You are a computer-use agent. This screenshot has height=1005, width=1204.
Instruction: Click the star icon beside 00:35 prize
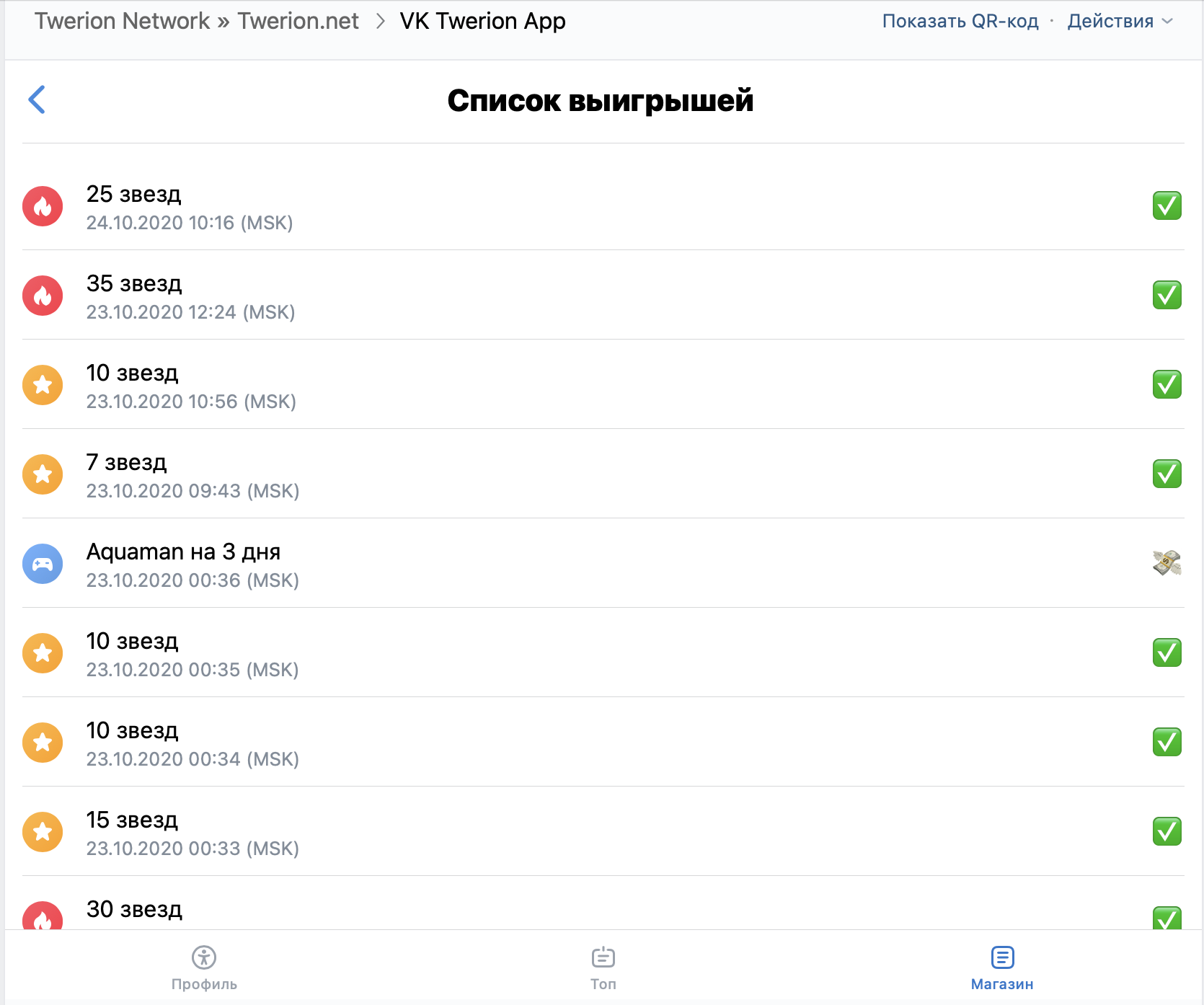[x=43, y=653]
